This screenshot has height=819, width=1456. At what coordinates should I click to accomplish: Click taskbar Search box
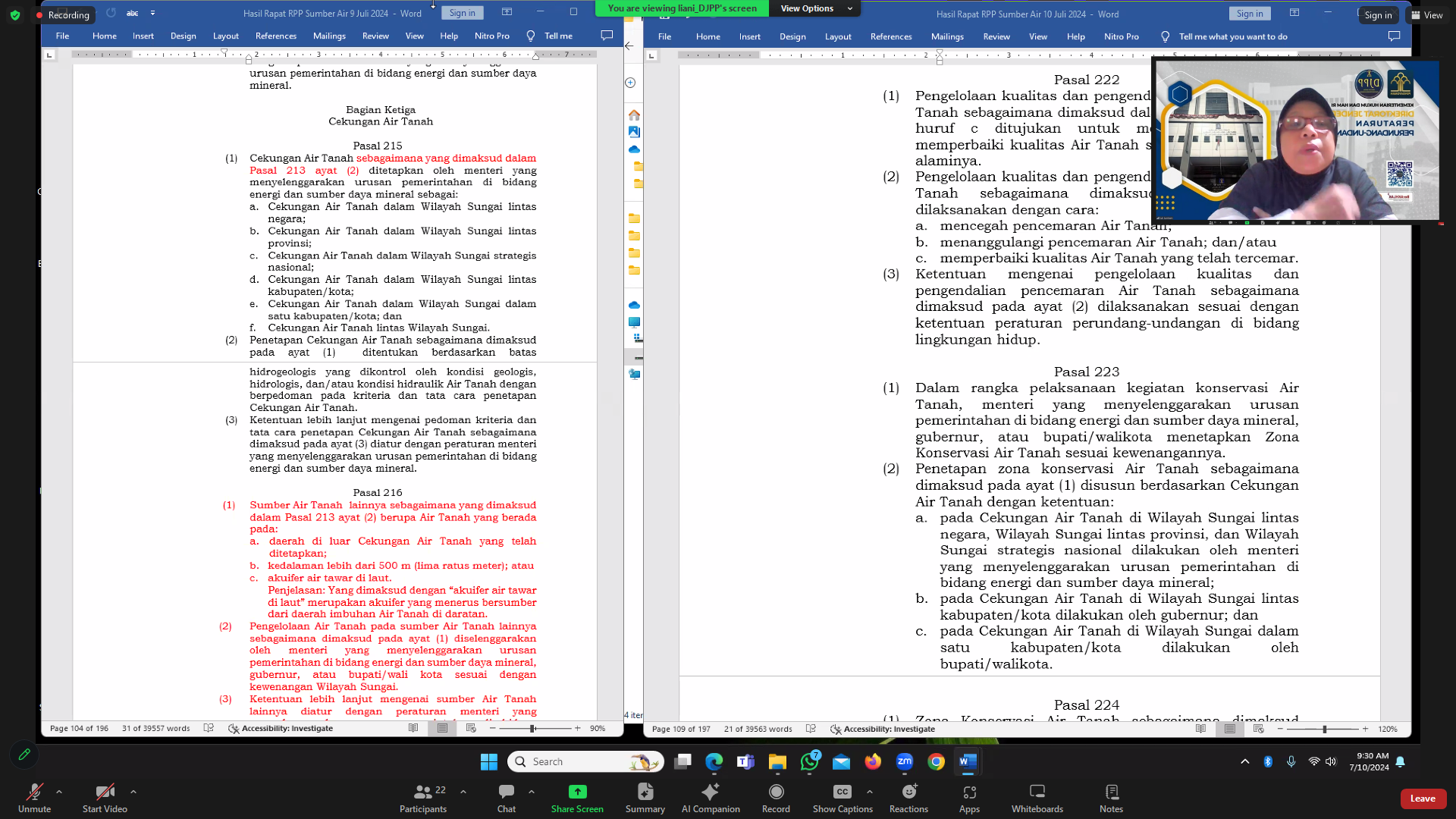click(585, 761)
